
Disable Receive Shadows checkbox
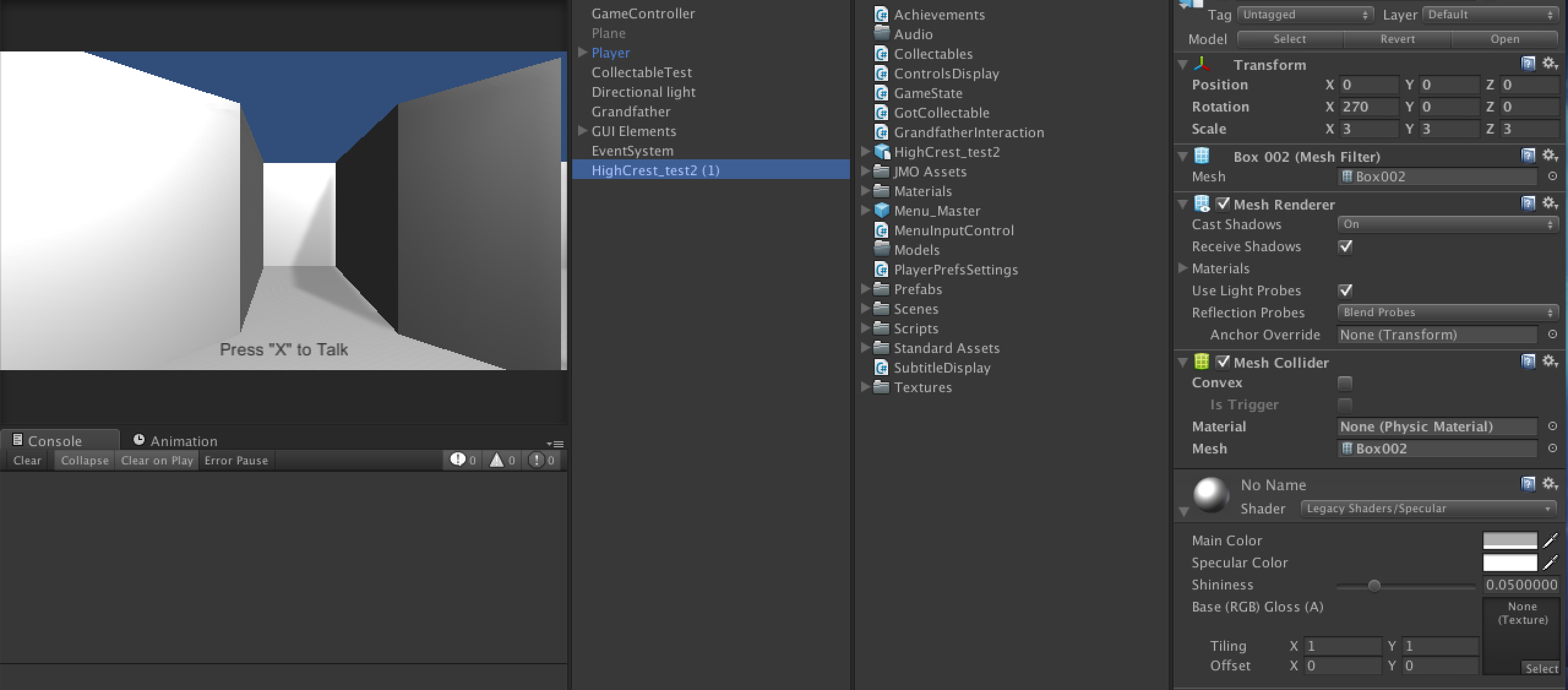[1345, 246]
